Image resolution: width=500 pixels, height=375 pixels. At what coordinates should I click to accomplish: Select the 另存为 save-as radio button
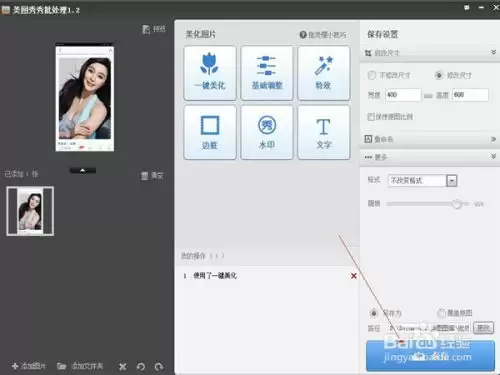374,313
